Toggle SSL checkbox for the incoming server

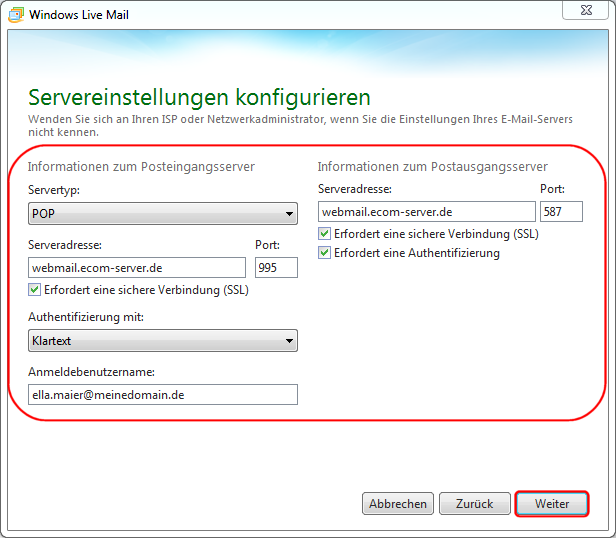[36, 290]
